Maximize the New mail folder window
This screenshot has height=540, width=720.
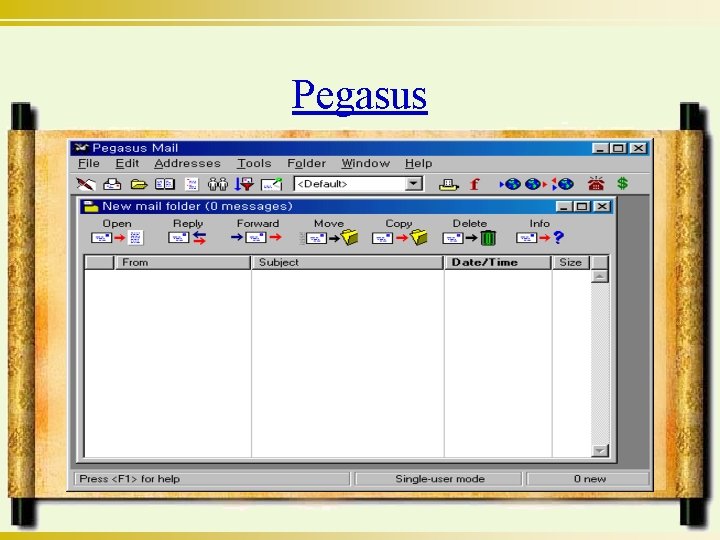582,207
